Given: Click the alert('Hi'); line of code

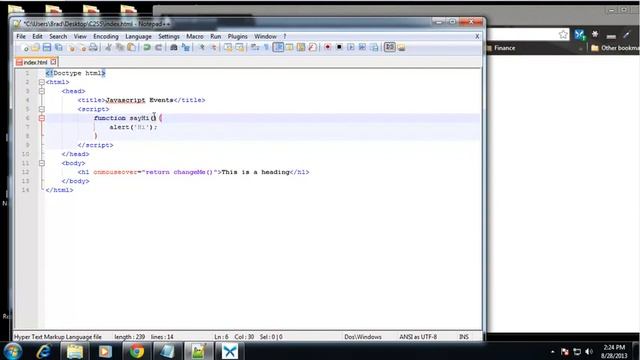Looking at the screenshot, I should tap(133, 127).
